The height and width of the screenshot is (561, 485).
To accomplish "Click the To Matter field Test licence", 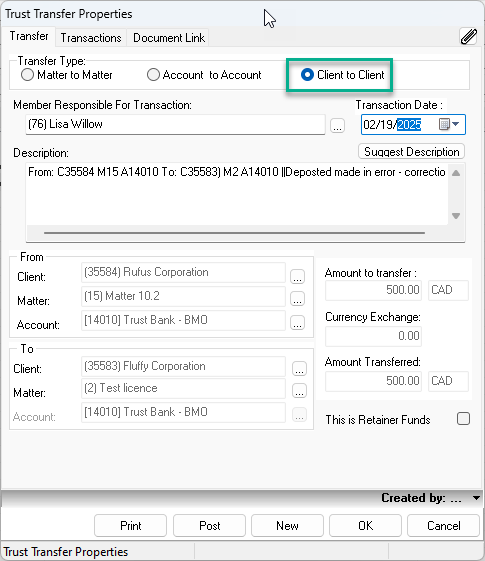I will pos(183,389).
